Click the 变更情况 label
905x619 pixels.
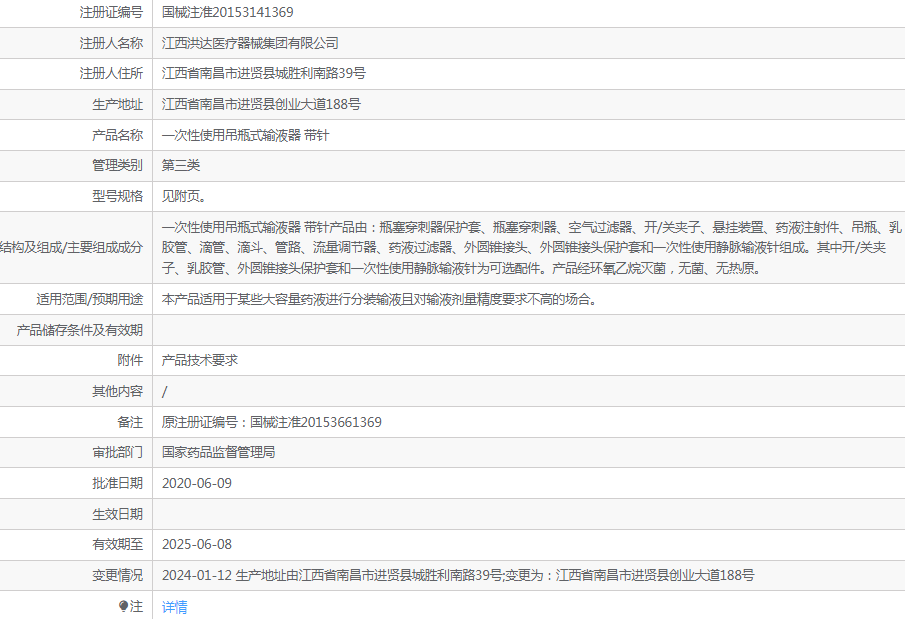coord(117,575)
